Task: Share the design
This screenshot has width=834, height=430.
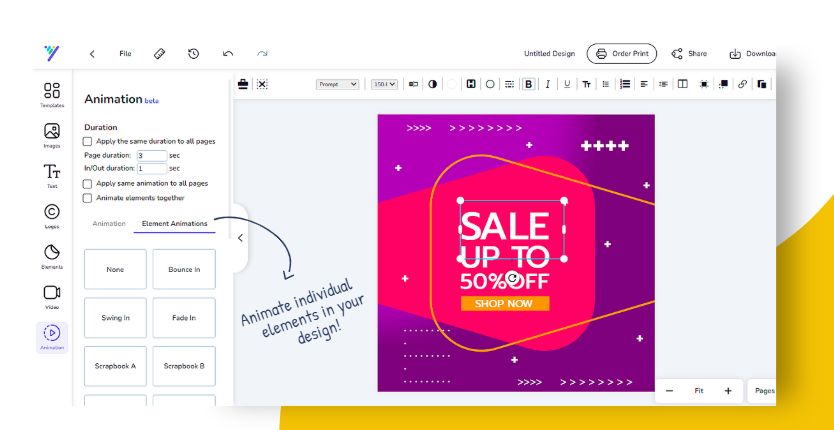Action: pos(689,54)
